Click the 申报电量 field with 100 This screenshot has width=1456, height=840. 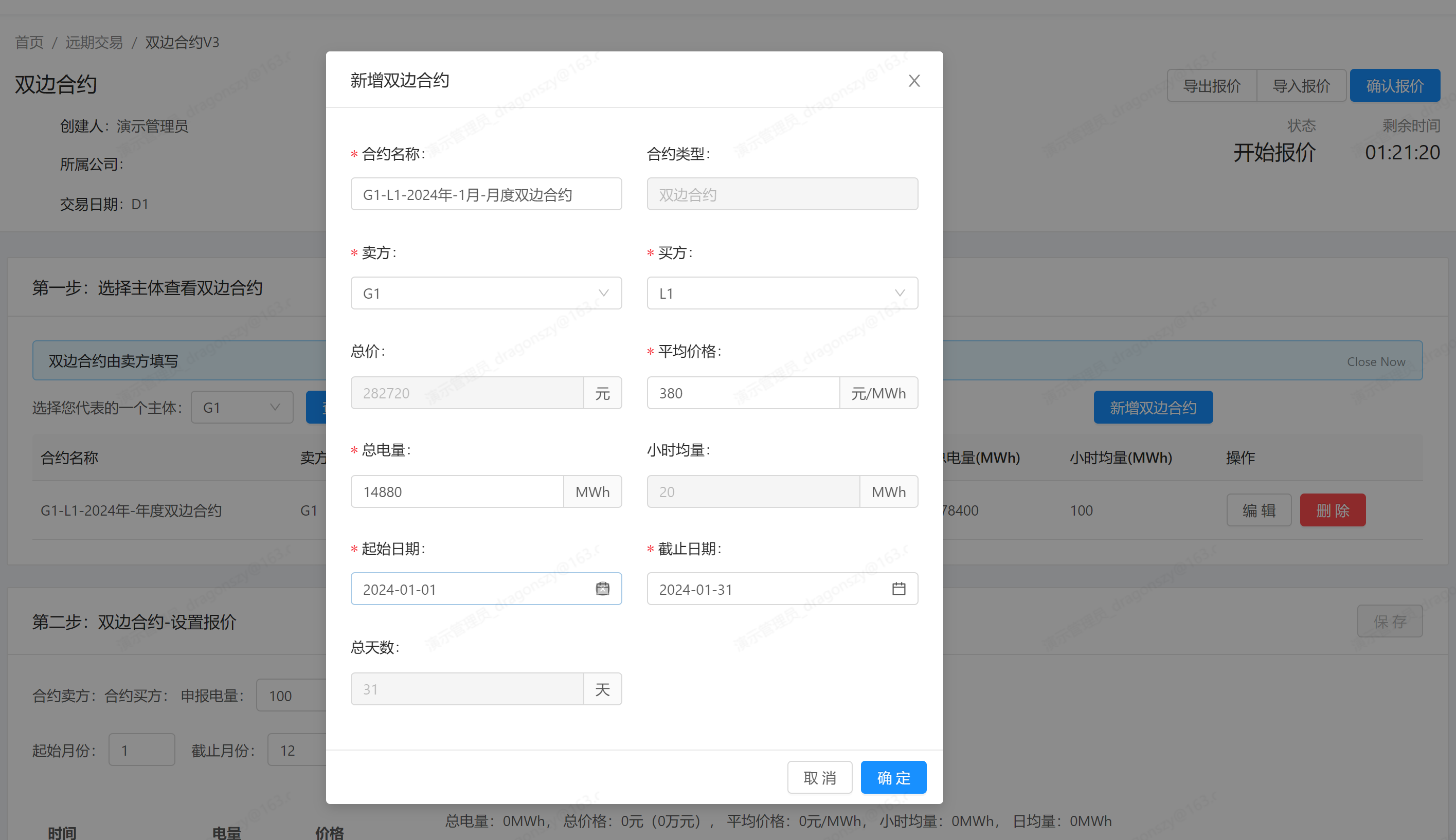(292, 695)
